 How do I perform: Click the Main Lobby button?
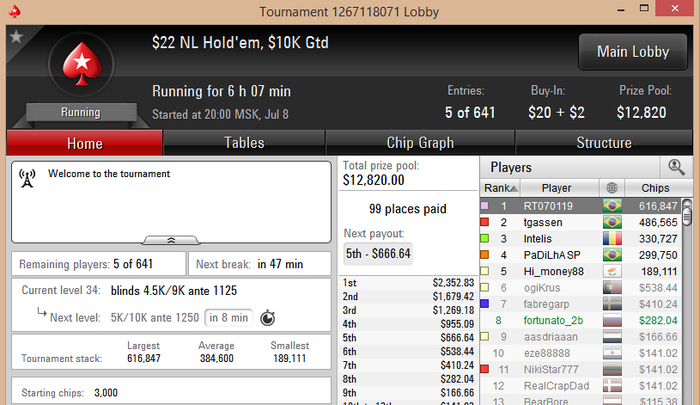(x=633, y=52)
